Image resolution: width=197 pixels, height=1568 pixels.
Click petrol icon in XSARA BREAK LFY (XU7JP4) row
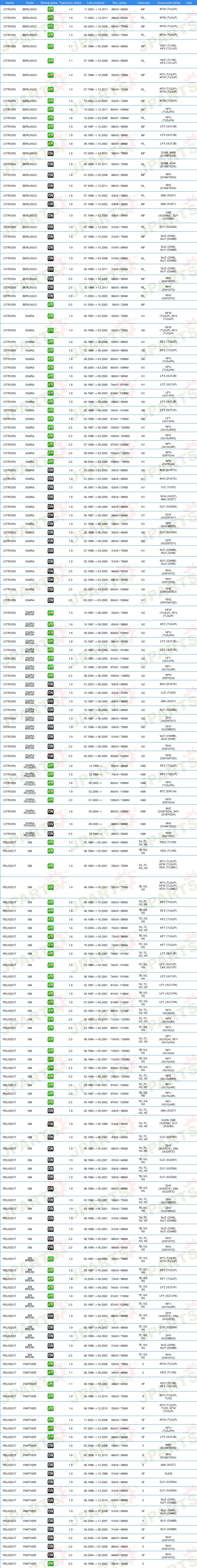pos(51,659)
